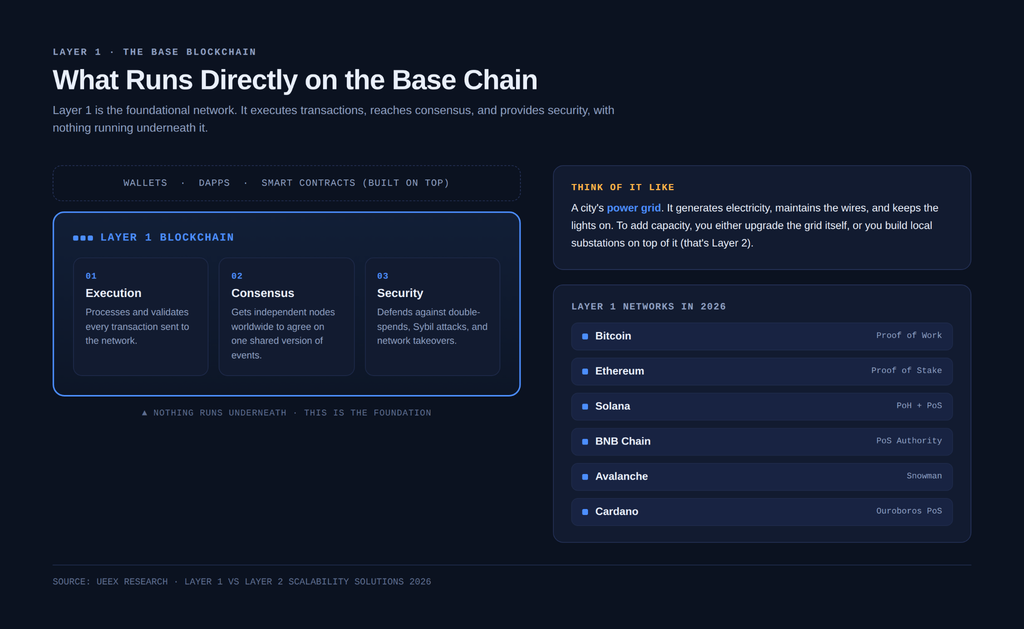Click the blue bullet next to Bitcoin

click(585, 336)
